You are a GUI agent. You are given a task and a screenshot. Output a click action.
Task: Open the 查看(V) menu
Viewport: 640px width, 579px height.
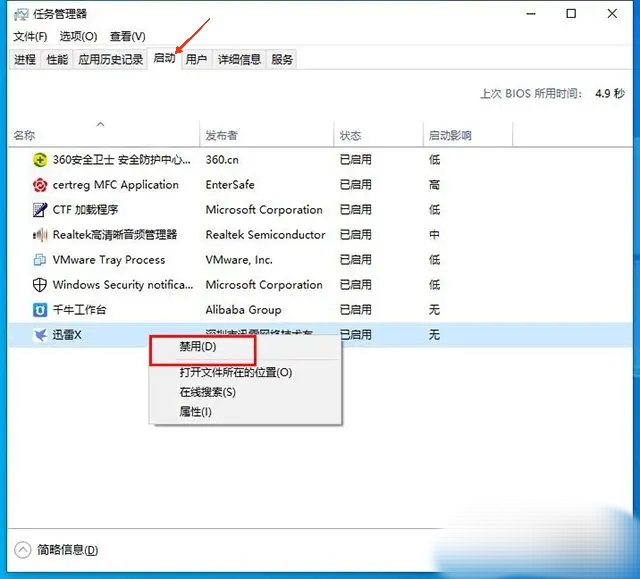127,37
